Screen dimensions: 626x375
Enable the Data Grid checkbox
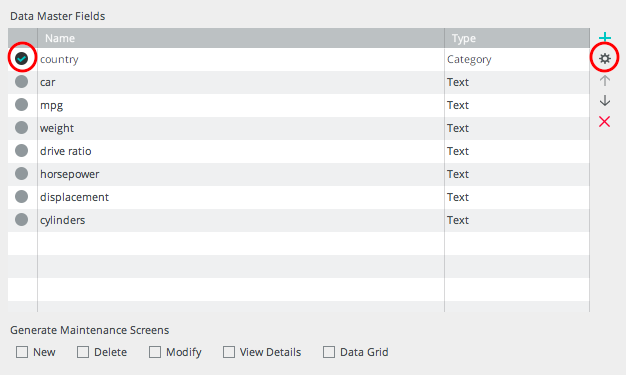coord(329,352)
